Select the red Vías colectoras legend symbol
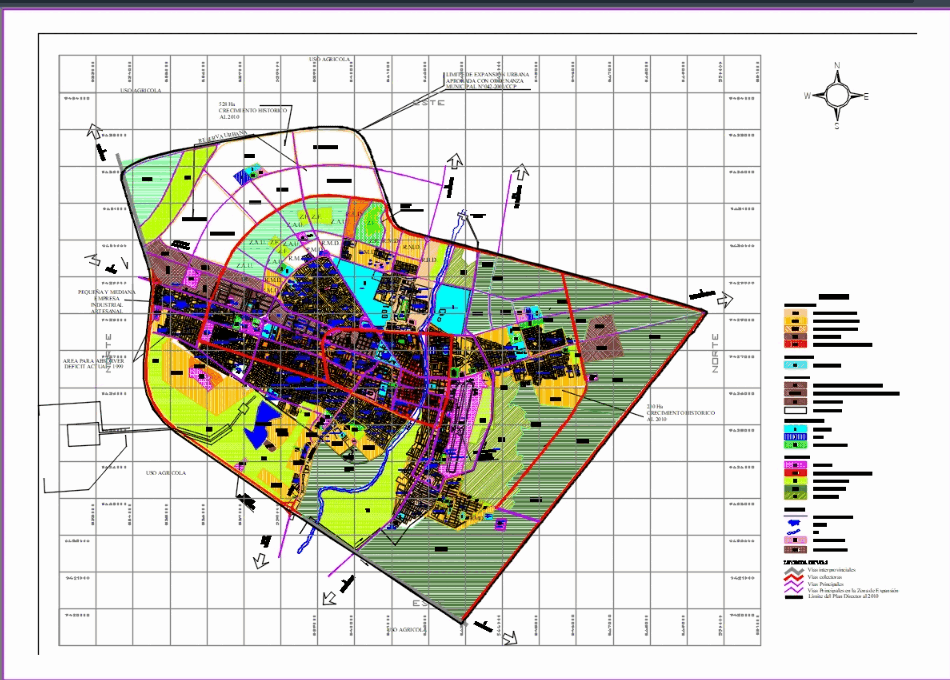 click(x=792, y=577)
